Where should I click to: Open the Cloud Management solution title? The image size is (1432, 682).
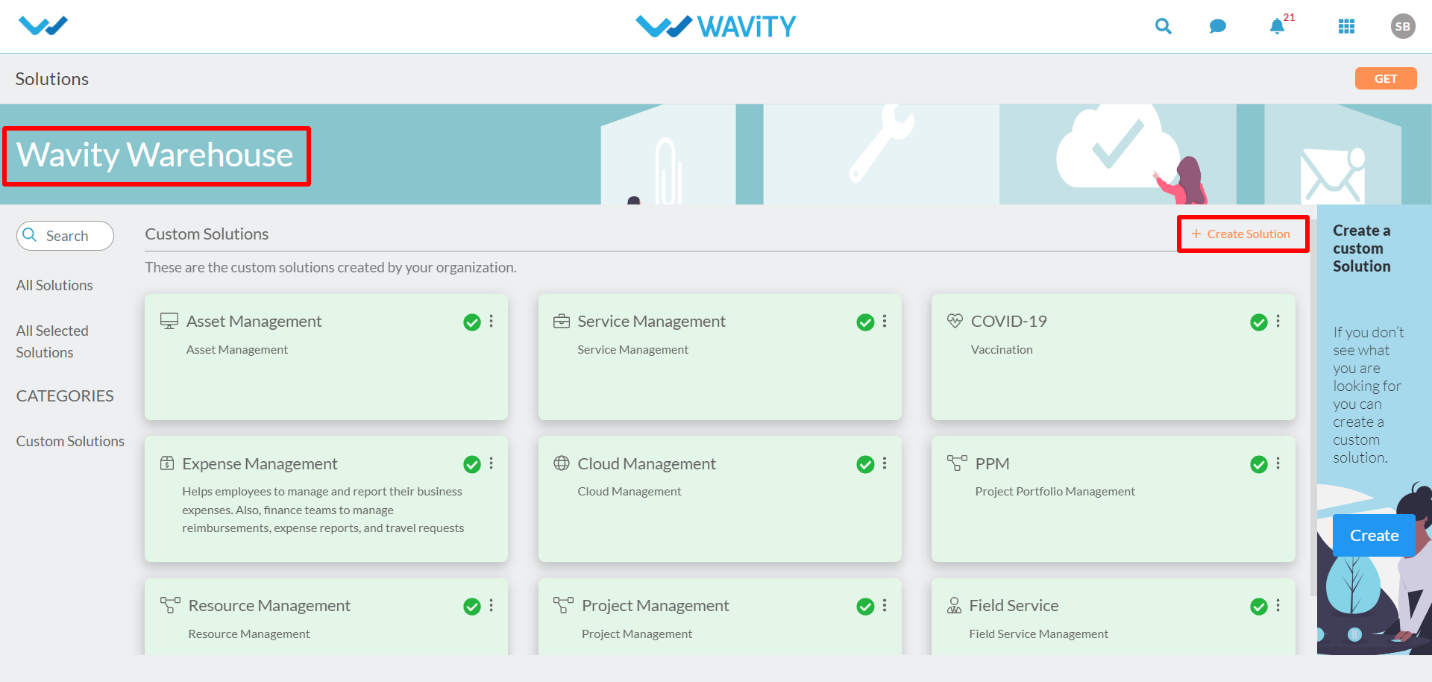(647, 464)
